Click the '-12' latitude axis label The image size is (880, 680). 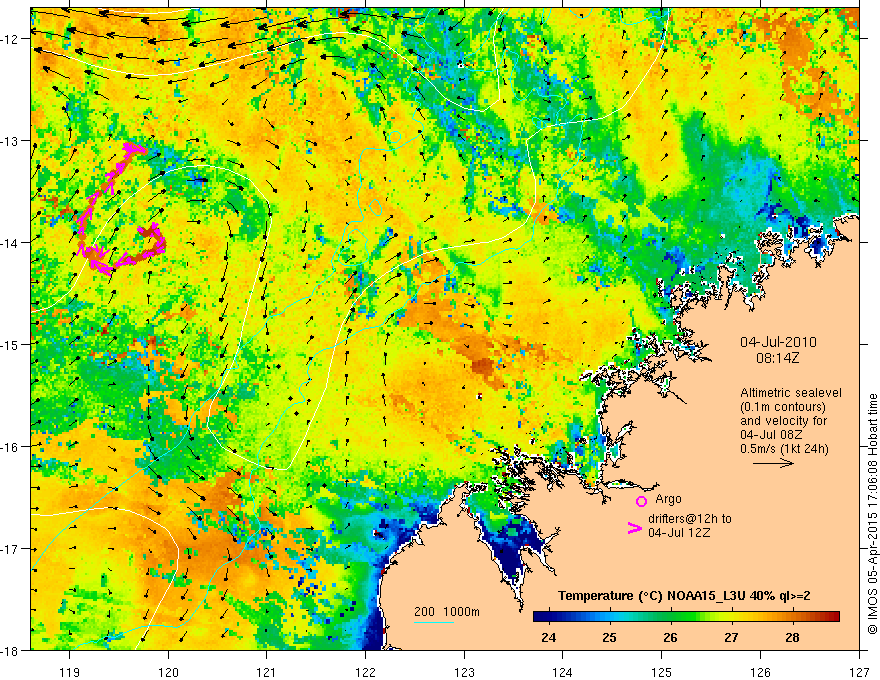[x=10, y=39]
